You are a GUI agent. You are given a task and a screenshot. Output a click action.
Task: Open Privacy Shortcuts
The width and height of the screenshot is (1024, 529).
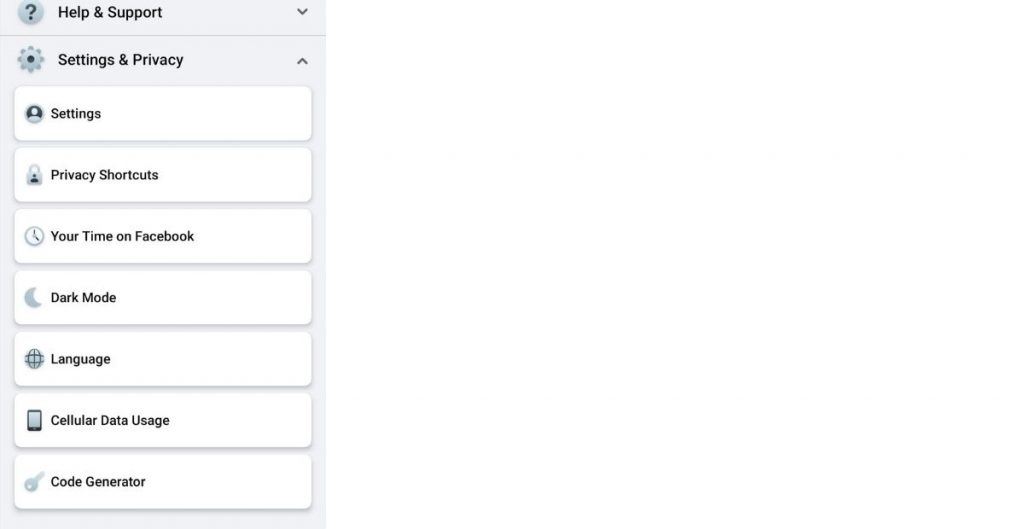point(163,175)
